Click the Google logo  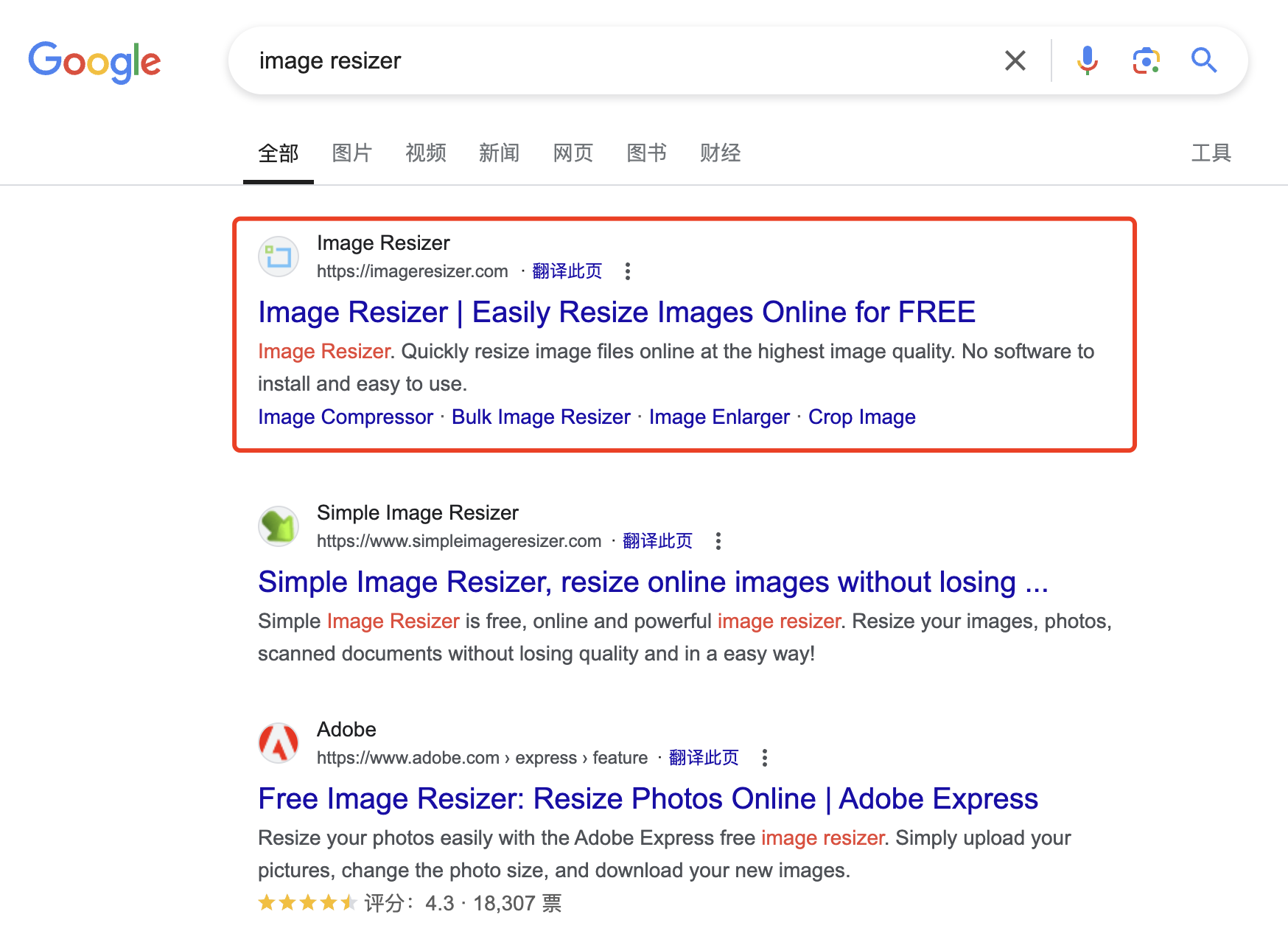pyautogui.click(x=94, y=62)
